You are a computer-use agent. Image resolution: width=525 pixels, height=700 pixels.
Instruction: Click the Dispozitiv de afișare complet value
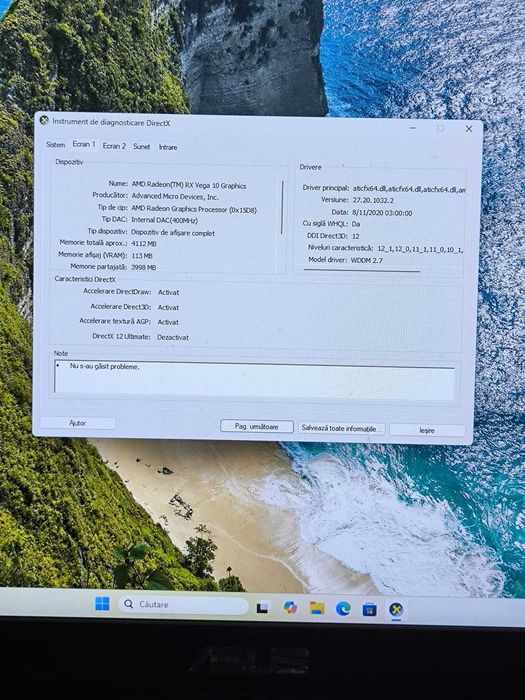pyautogui.click(x=173, y=233)
